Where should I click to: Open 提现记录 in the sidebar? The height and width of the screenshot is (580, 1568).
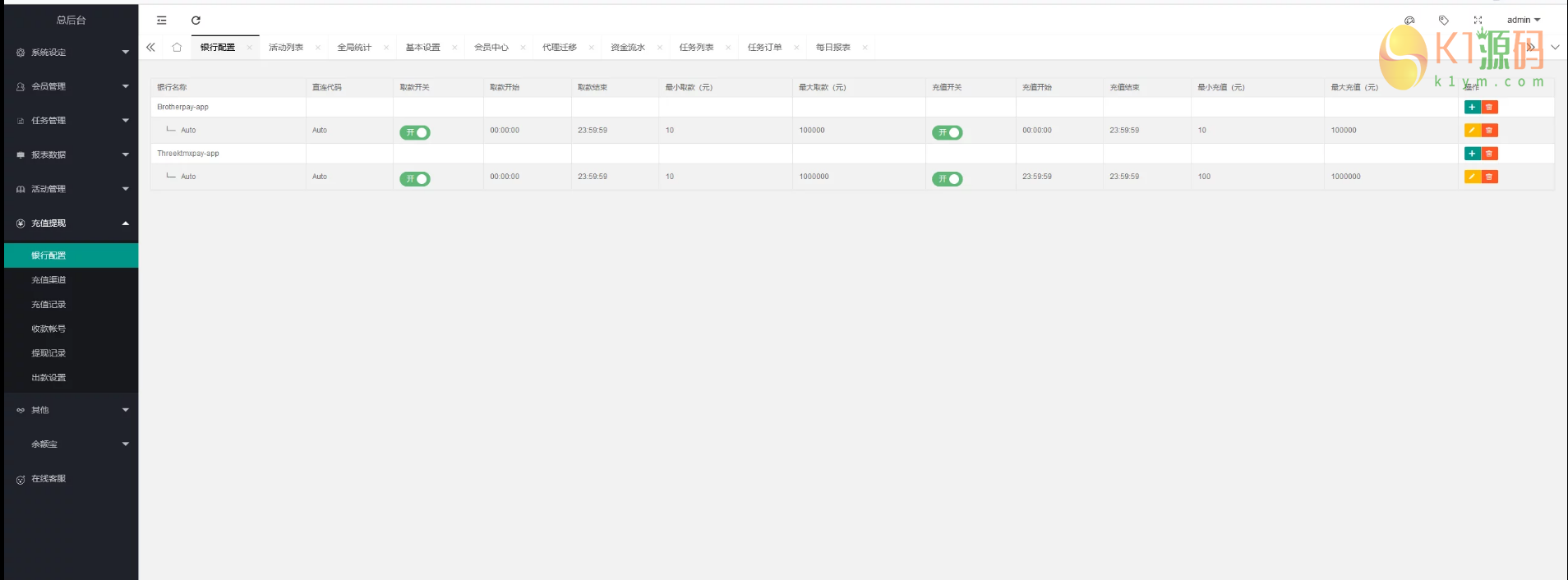pyautogui.click(x=71, y=353)
